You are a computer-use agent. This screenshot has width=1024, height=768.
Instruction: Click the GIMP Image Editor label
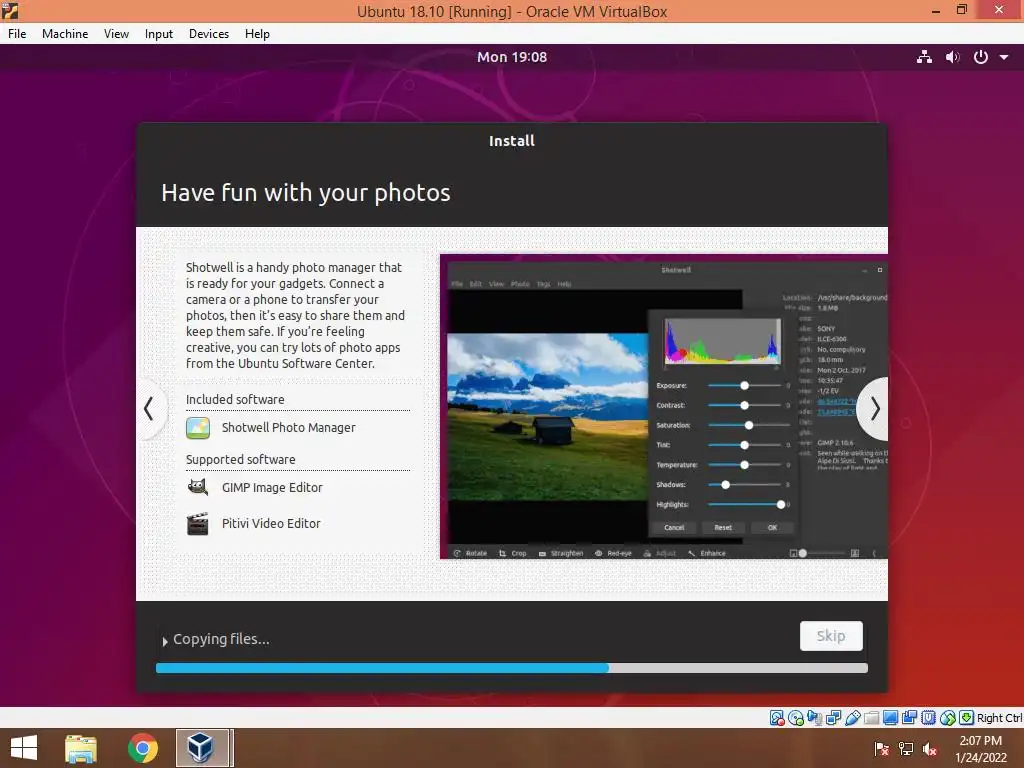pyautogui.click(x=272, y=488)
